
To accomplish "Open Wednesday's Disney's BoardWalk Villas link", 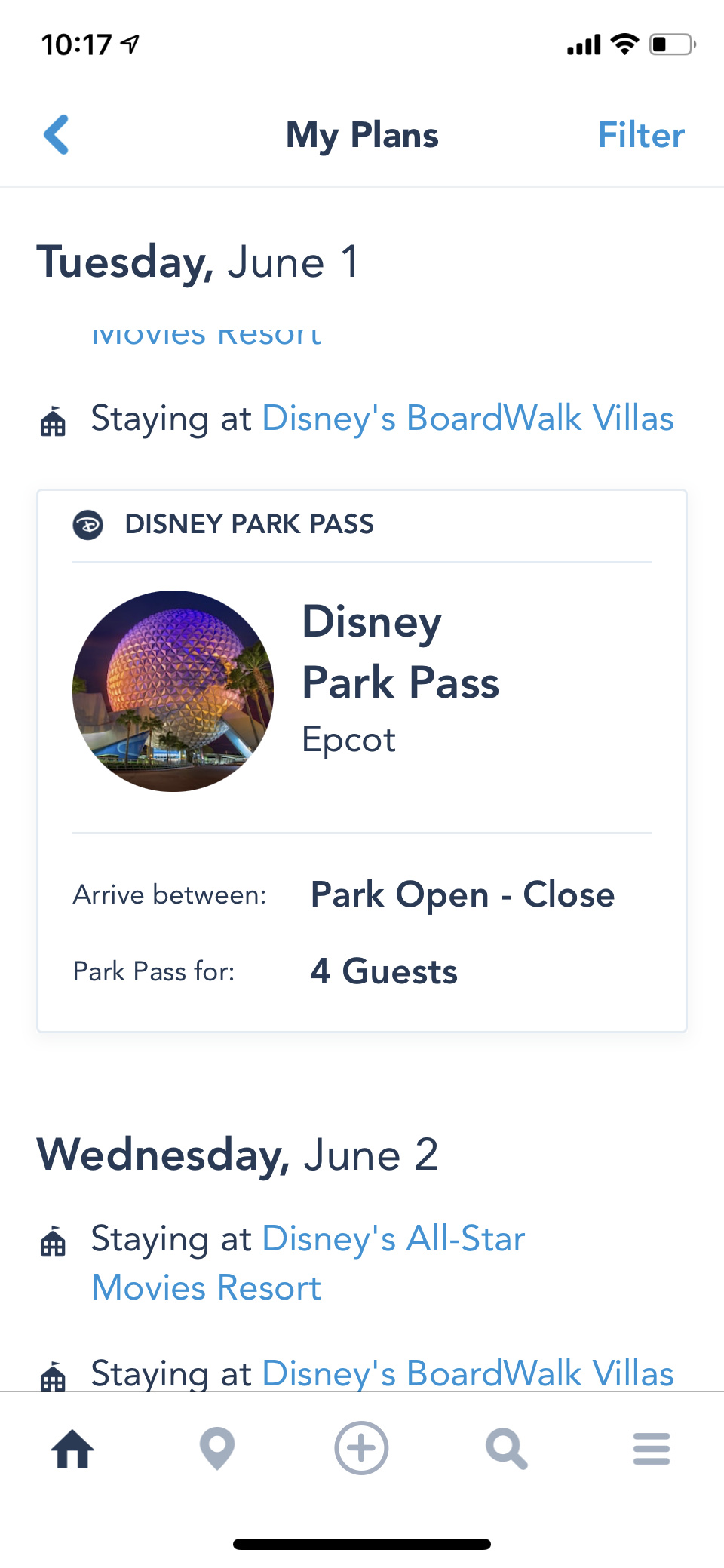I will (x=468, y=1373).
